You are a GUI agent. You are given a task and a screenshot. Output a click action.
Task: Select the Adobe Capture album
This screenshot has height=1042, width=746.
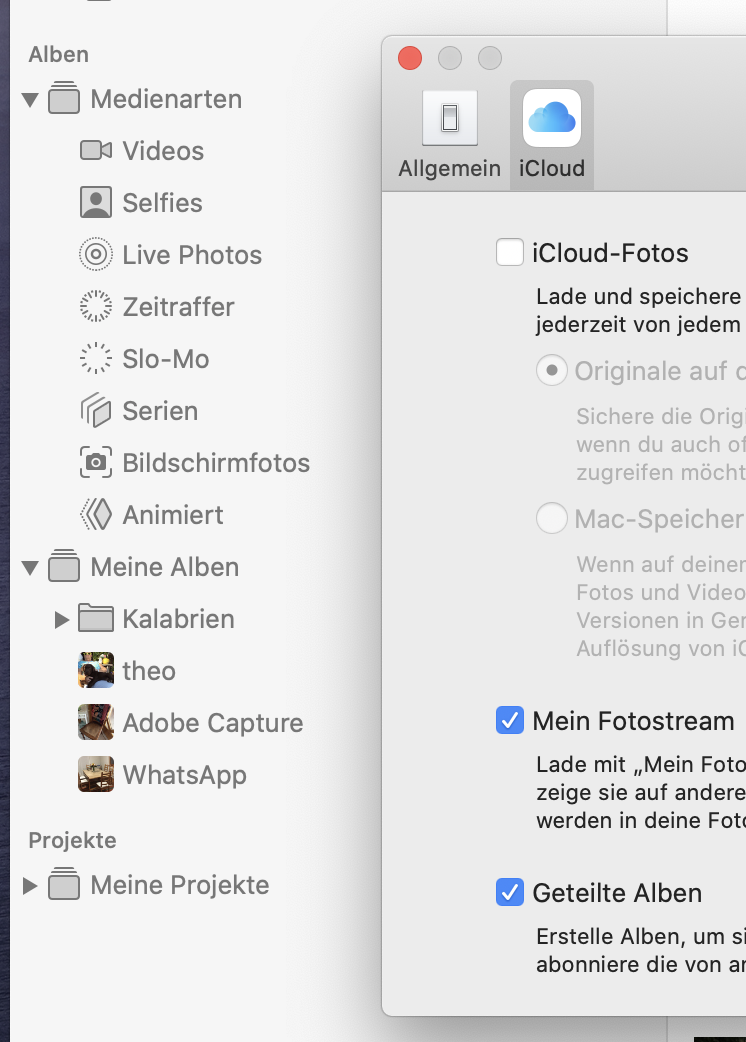[212, 723]
